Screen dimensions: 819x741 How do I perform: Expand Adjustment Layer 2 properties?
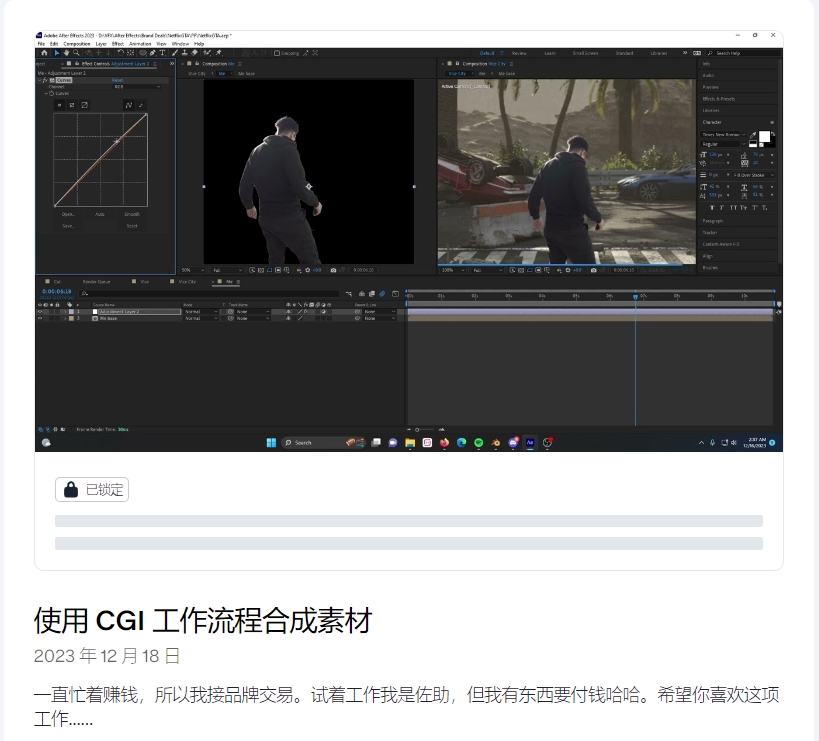click(65, 312)
